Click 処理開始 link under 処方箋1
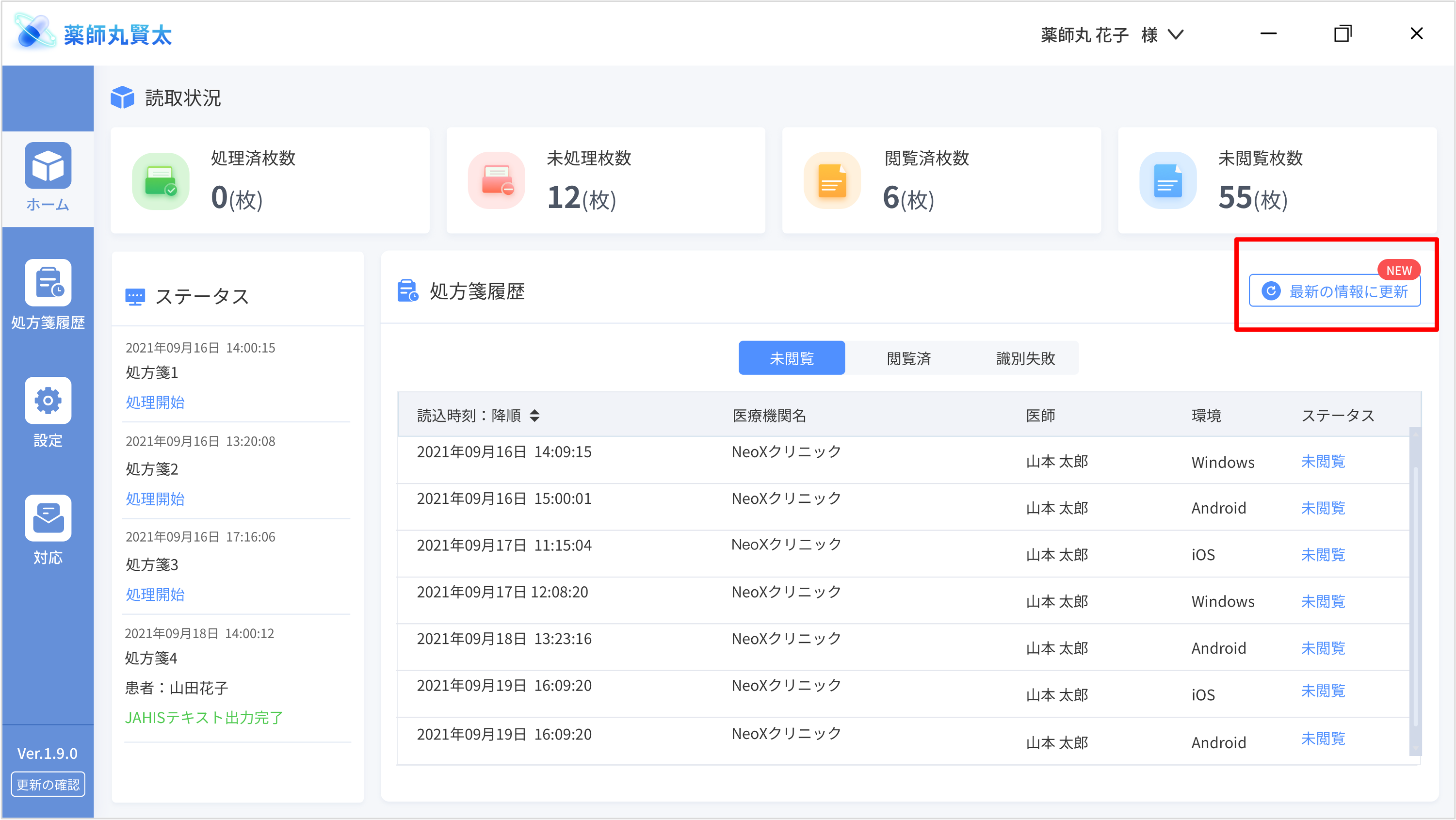This screenshot has height=820, width=1456. pos(155,402)
